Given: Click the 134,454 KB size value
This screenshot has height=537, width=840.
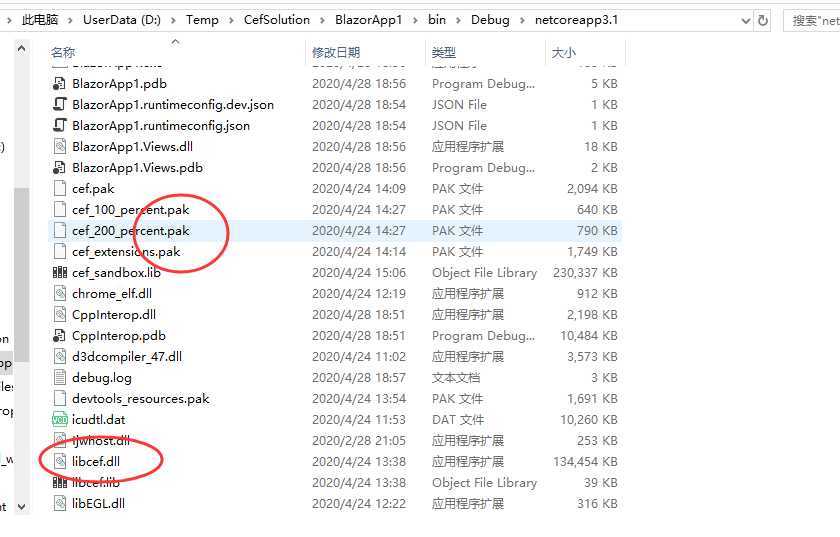Looking at the screenshot, I should [585, 461].
